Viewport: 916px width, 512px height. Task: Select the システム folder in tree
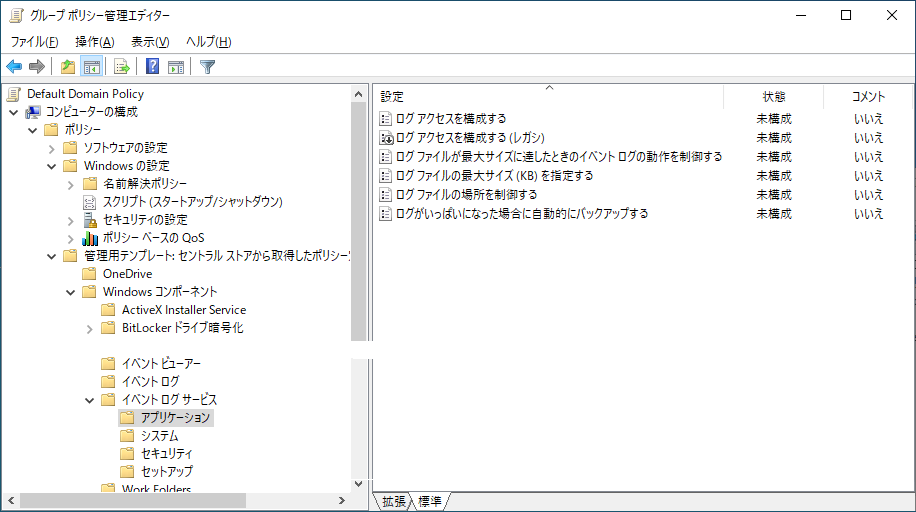point(159,436)
